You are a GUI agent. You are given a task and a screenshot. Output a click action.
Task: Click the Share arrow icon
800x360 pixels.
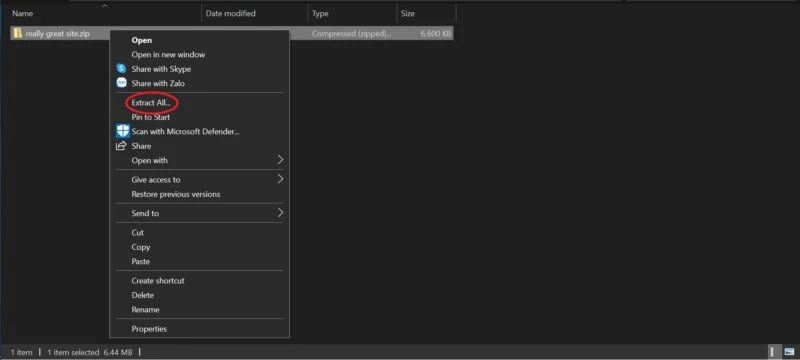[x=121, y=146]
